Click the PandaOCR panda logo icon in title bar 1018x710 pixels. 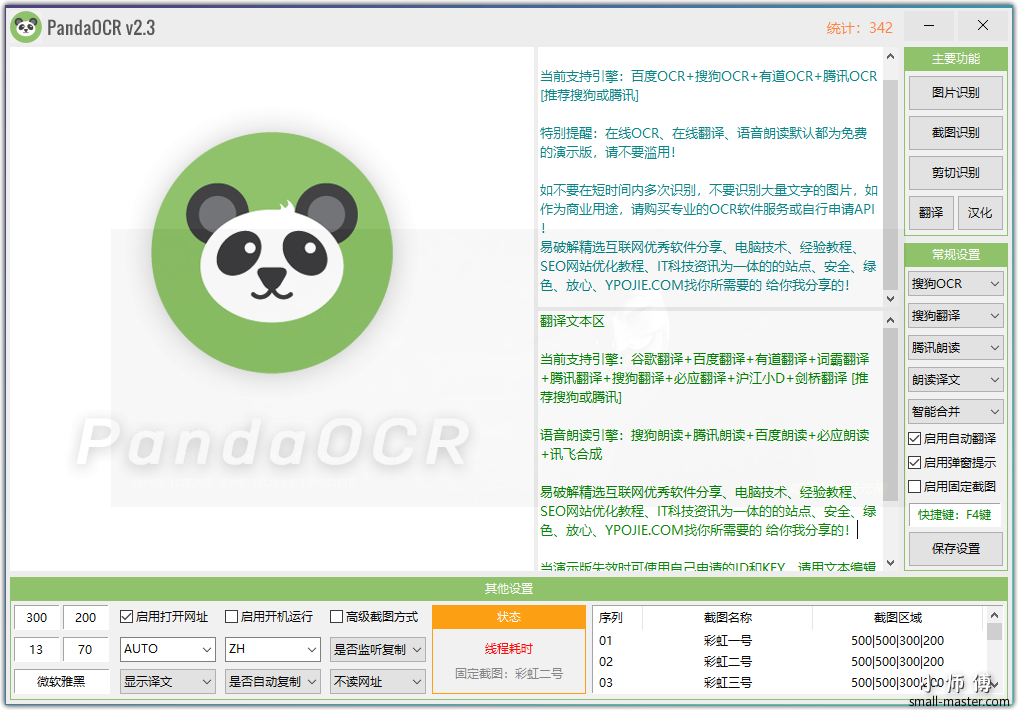pyautogui.click(x=26, y=27)
